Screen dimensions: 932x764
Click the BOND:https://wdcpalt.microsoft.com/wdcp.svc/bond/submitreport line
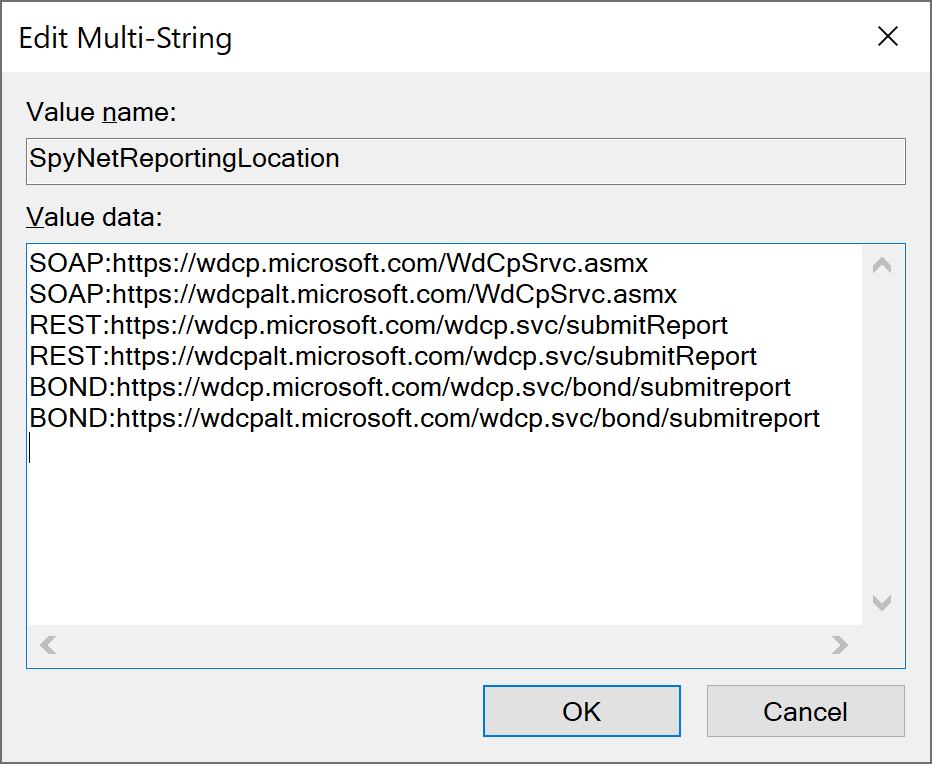pos(424,417)
